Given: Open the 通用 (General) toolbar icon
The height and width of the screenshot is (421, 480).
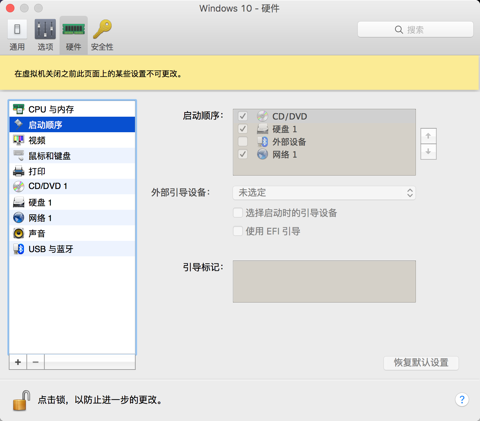Looking at the screenshot, I should point(17,29).
